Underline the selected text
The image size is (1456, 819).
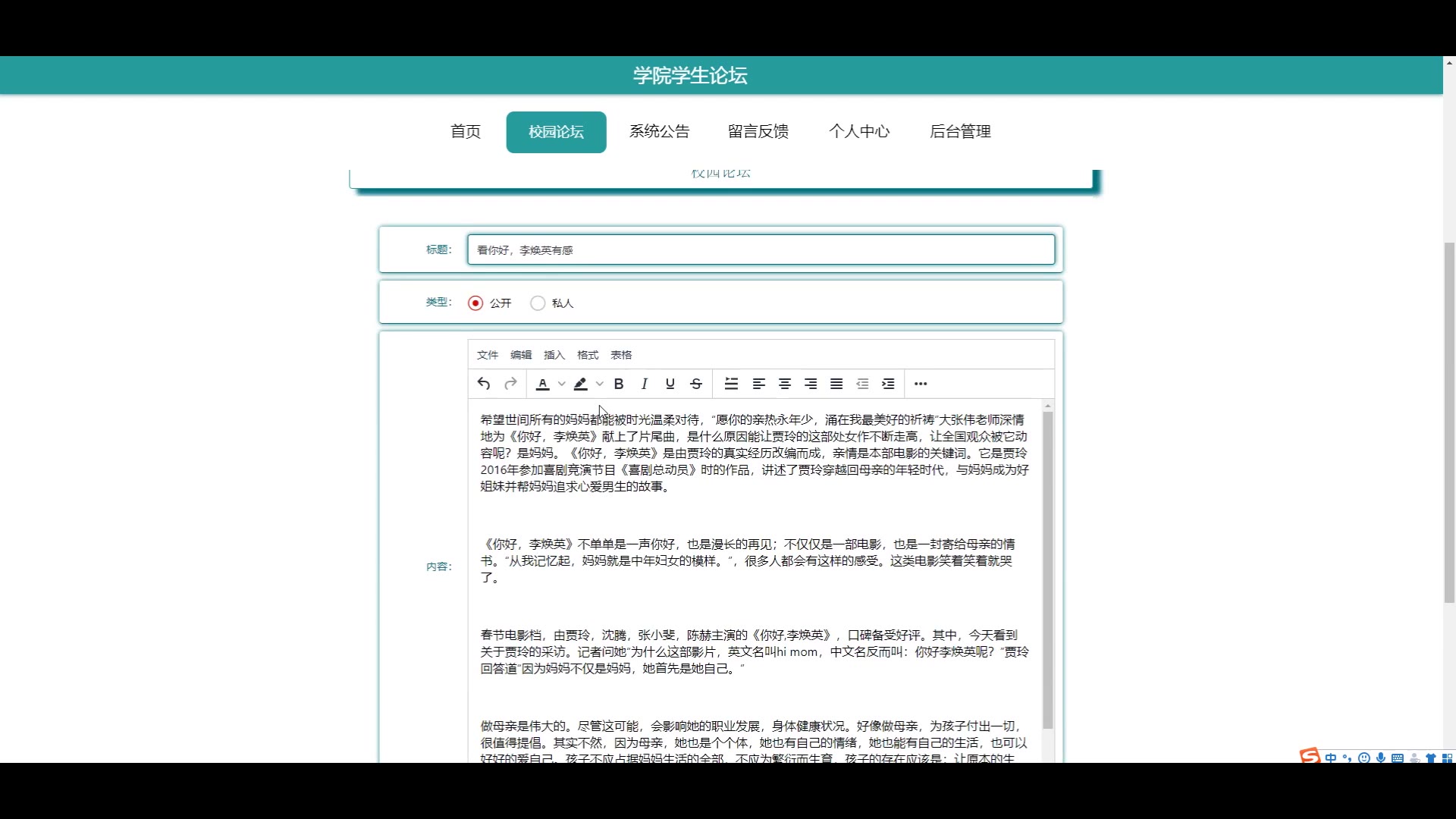tap(670, 384)
